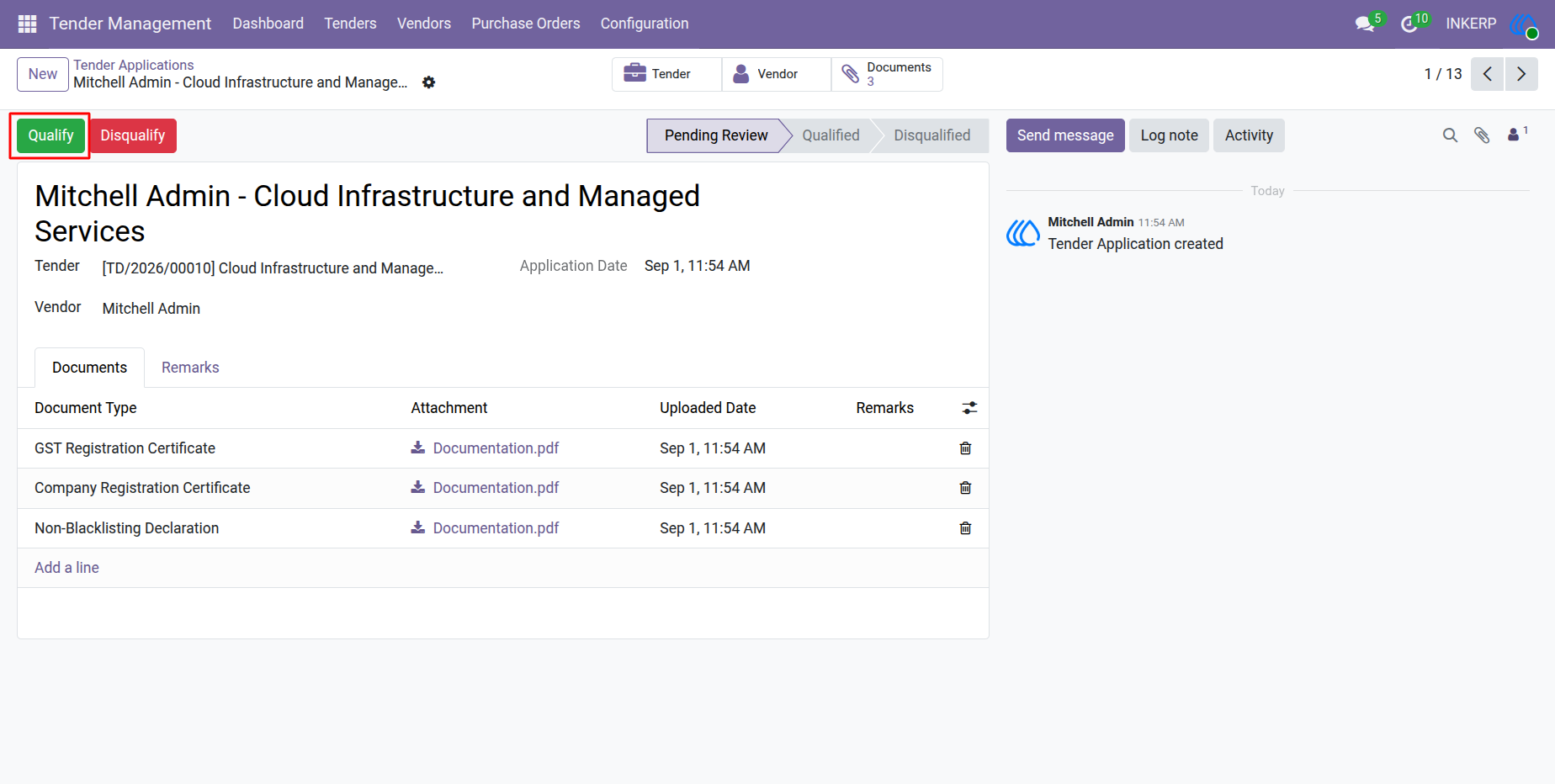Click the Tender field dropdown value
This screenshot has height=784, width=1555.
273,268
